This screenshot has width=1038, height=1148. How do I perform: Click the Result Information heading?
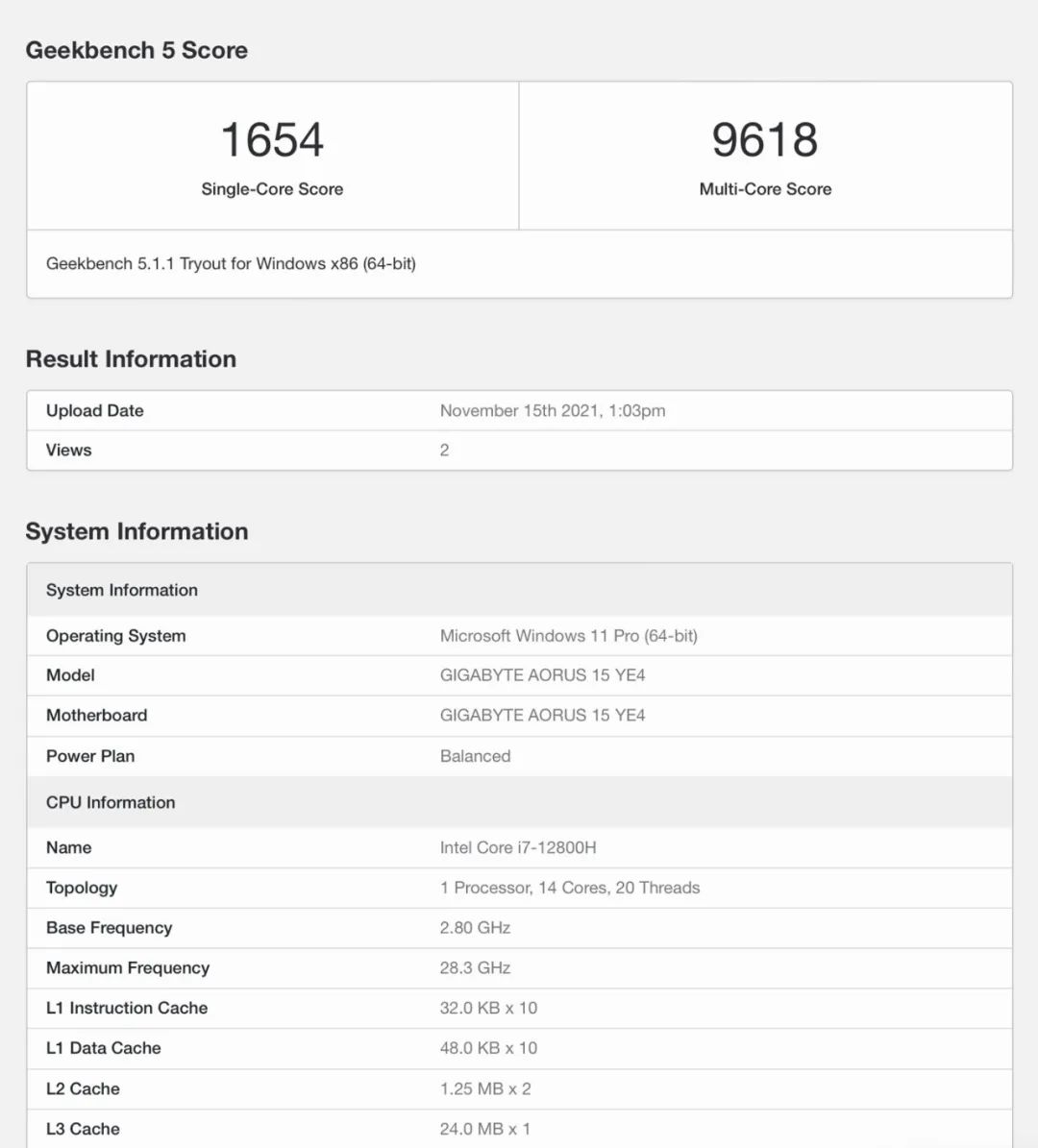point(131,358)
